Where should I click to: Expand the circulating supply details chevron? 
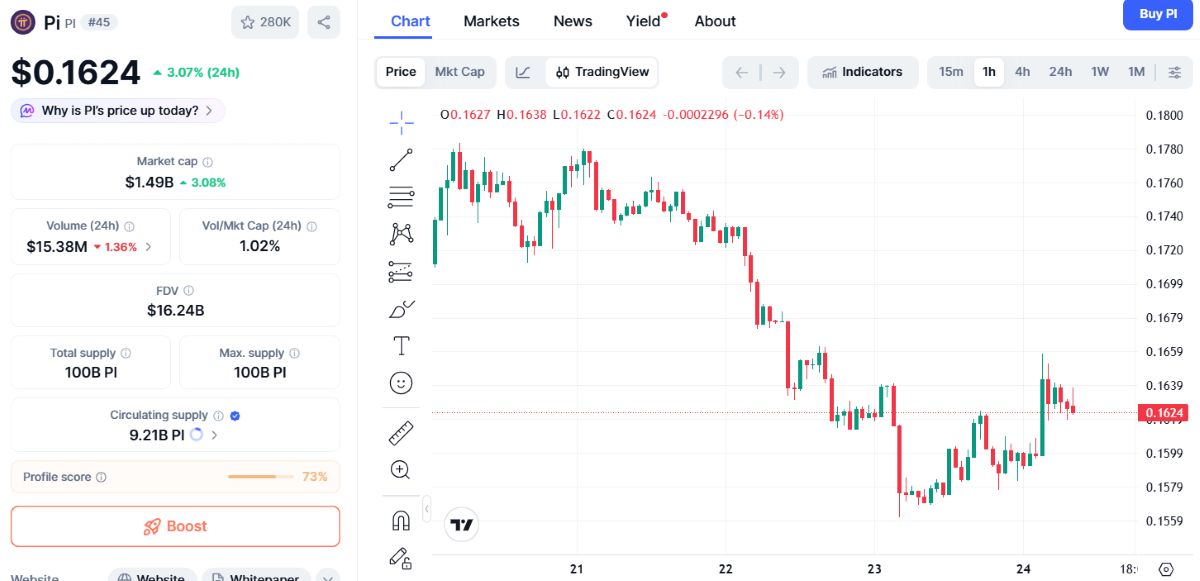(x=215, y=435)
